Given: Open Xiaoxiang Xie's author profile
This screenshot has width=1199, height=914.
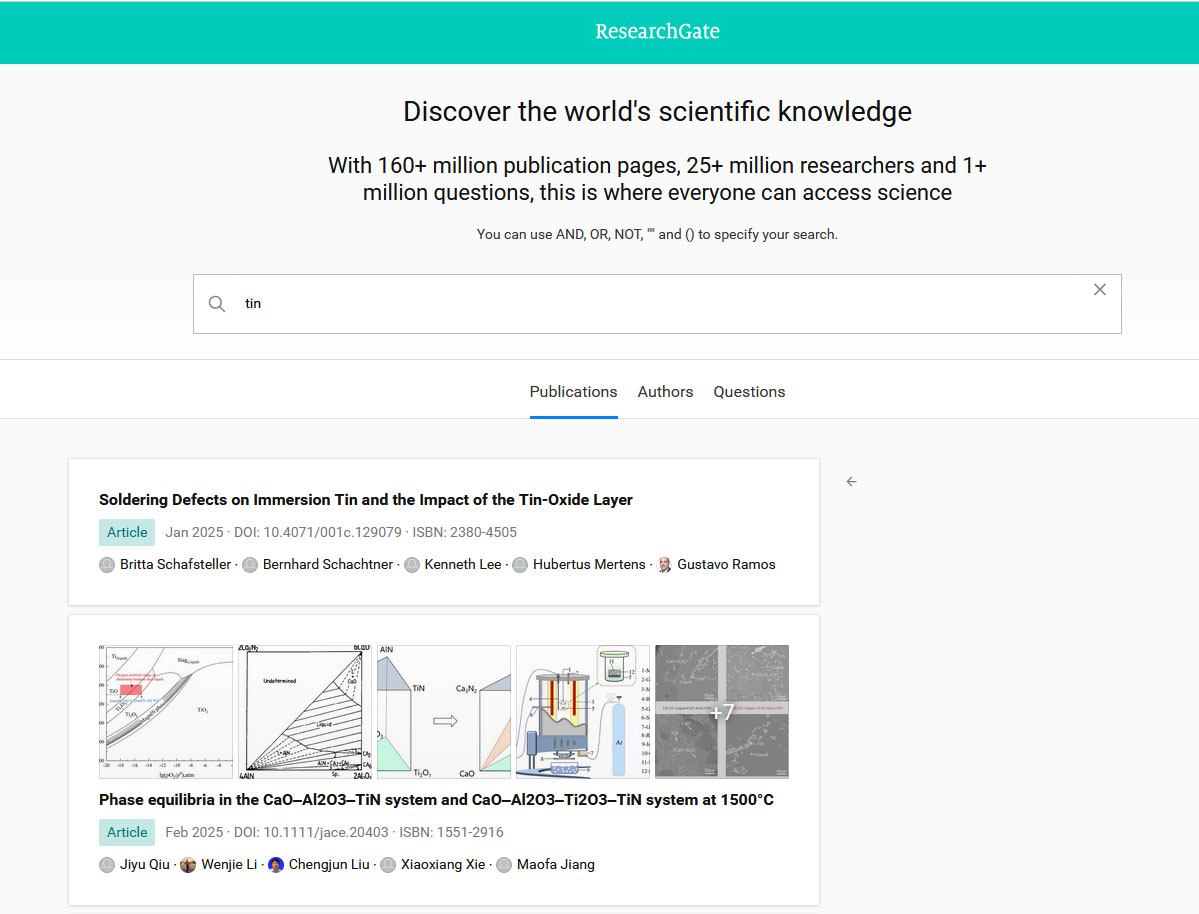Looking at the screenshot, I should coord(443,864).
